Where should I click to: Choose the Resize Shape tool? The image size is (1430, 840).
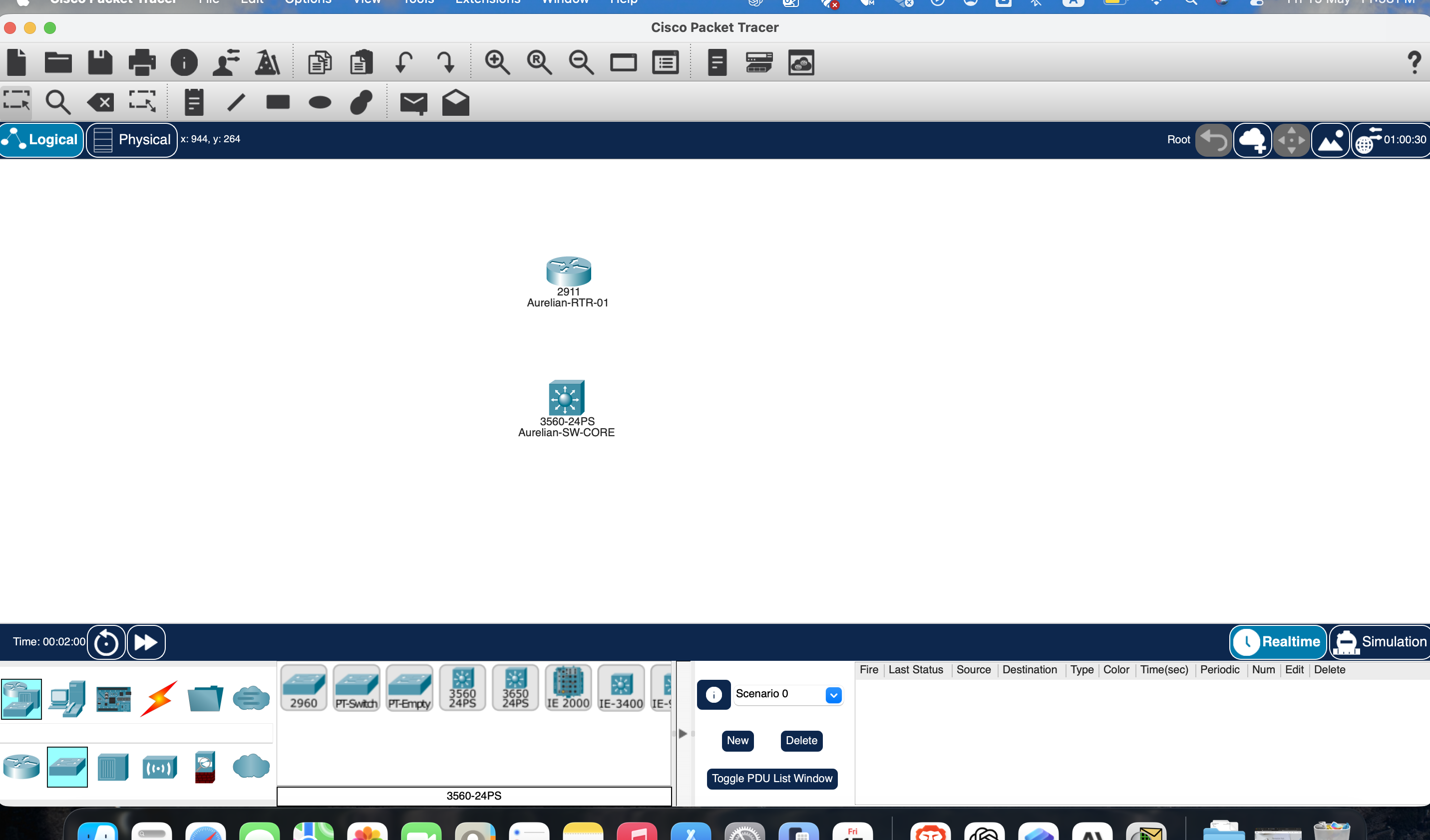(142, 102)
